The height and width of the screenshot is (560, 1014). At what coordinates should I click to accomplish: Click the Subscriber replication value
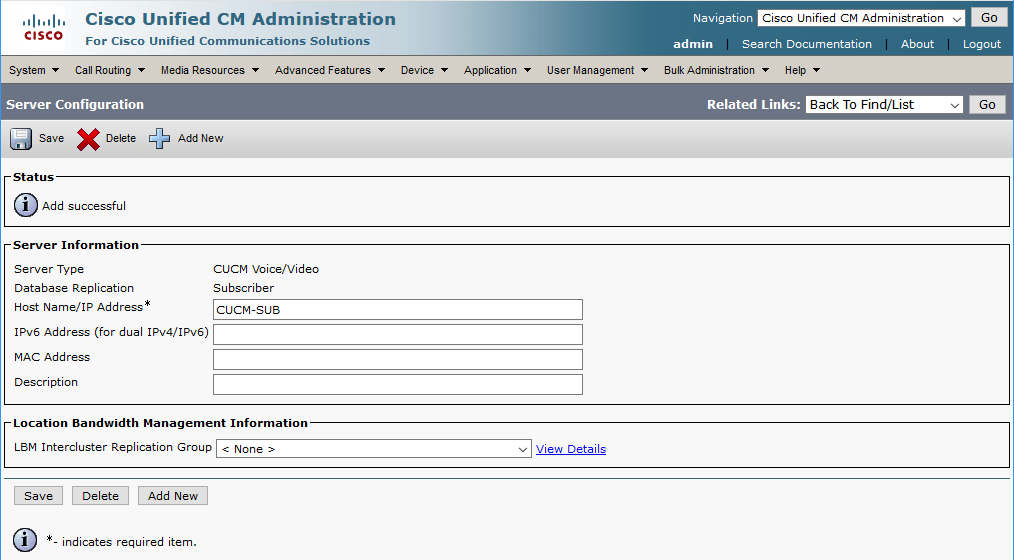click(x=243, y=288)
